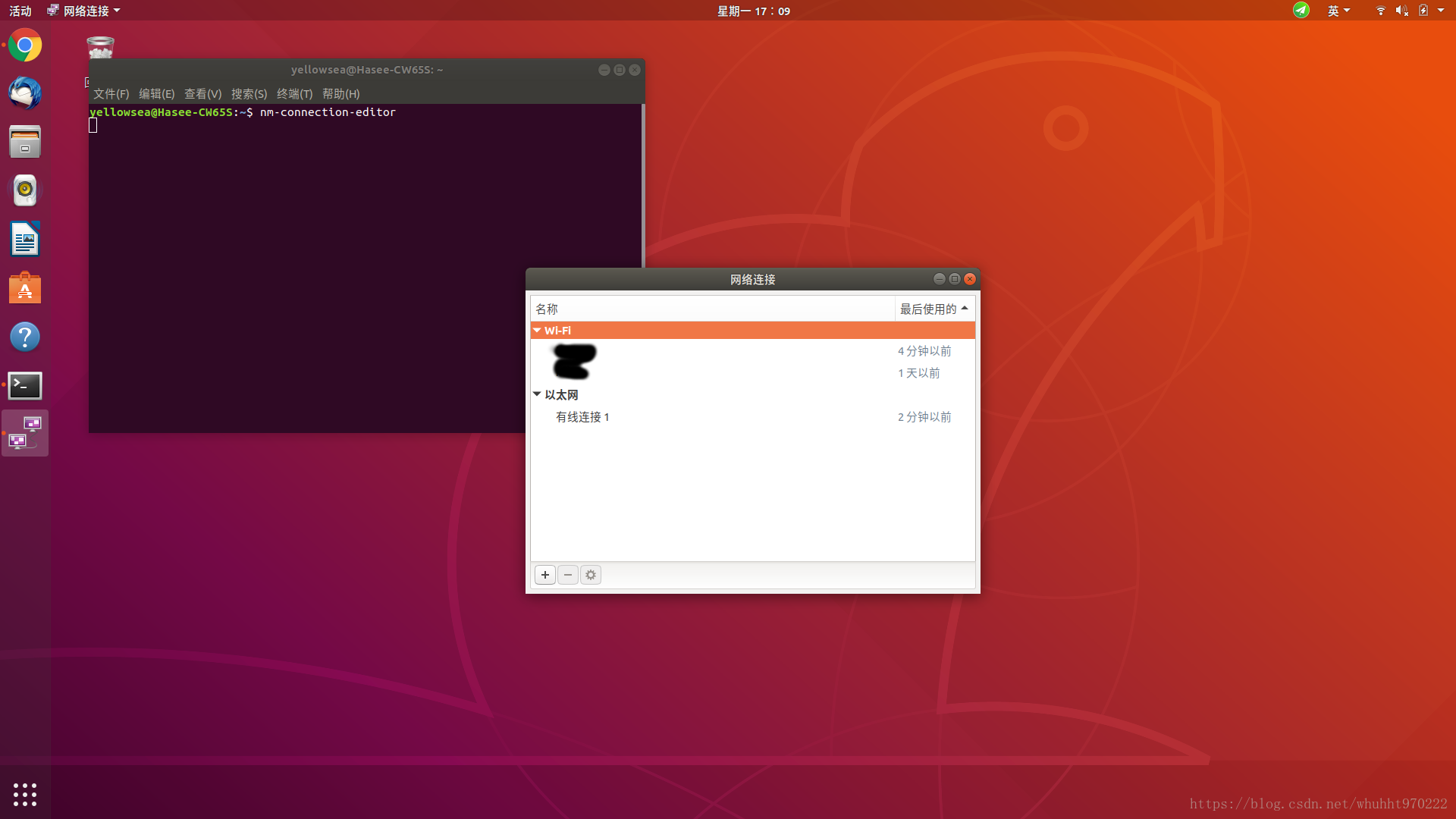Open the 文件(F) terminal menu
This screenshot has height=819, width=1456.
(111, 94)
